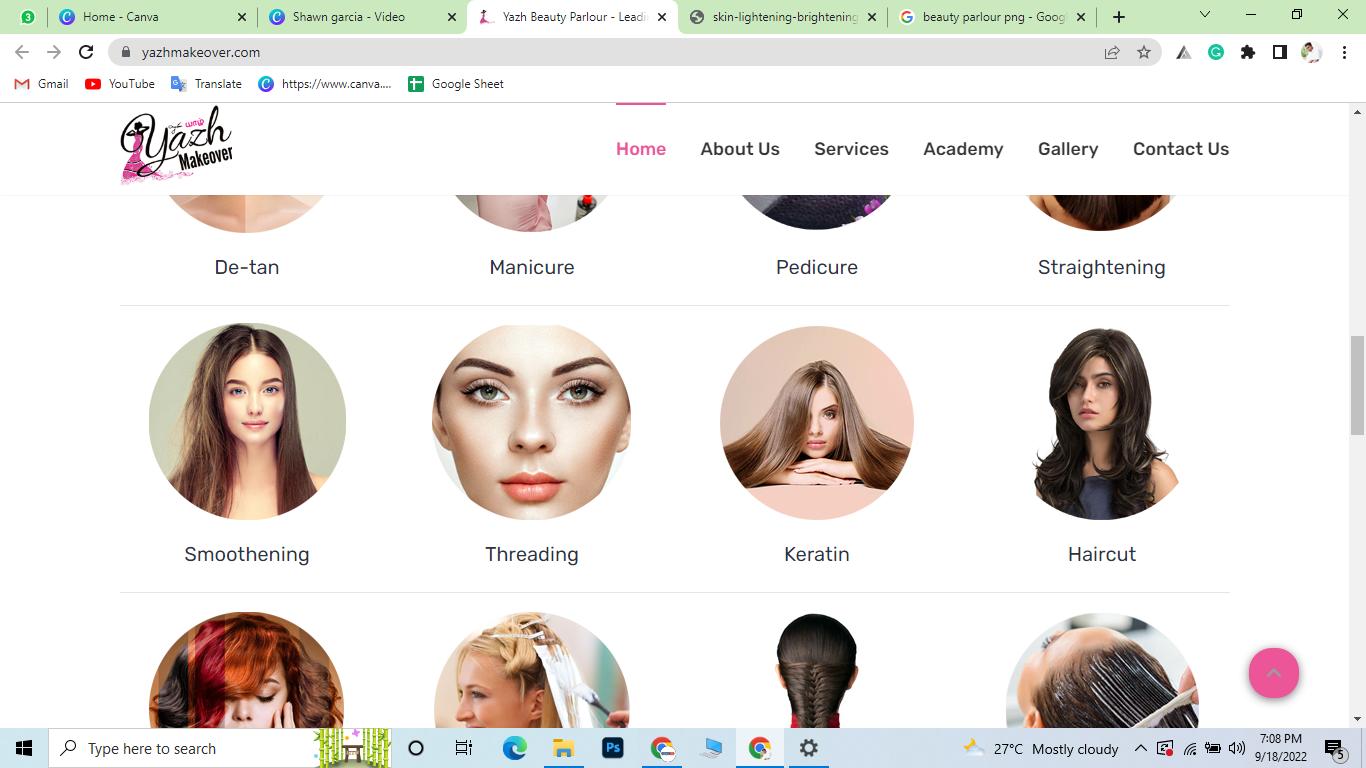
Task: Click the Windows taskbar search box
Action: [220, 748]
